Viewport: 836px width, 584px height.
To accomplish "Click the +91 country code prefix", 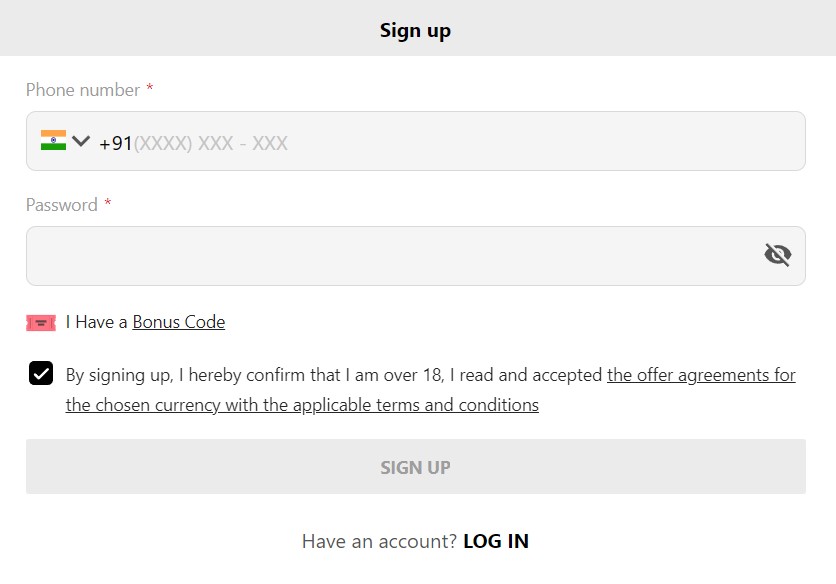I will pos(116,143).
